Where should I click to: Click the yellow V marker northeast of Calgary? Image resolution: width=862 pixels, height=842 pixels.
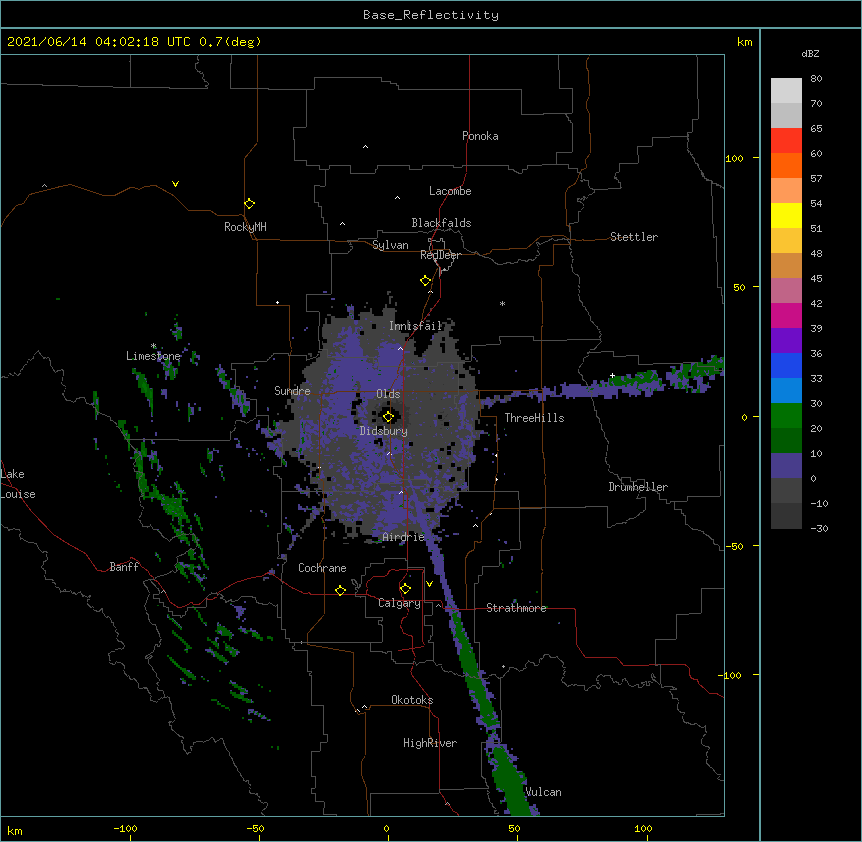coord(429,584)
